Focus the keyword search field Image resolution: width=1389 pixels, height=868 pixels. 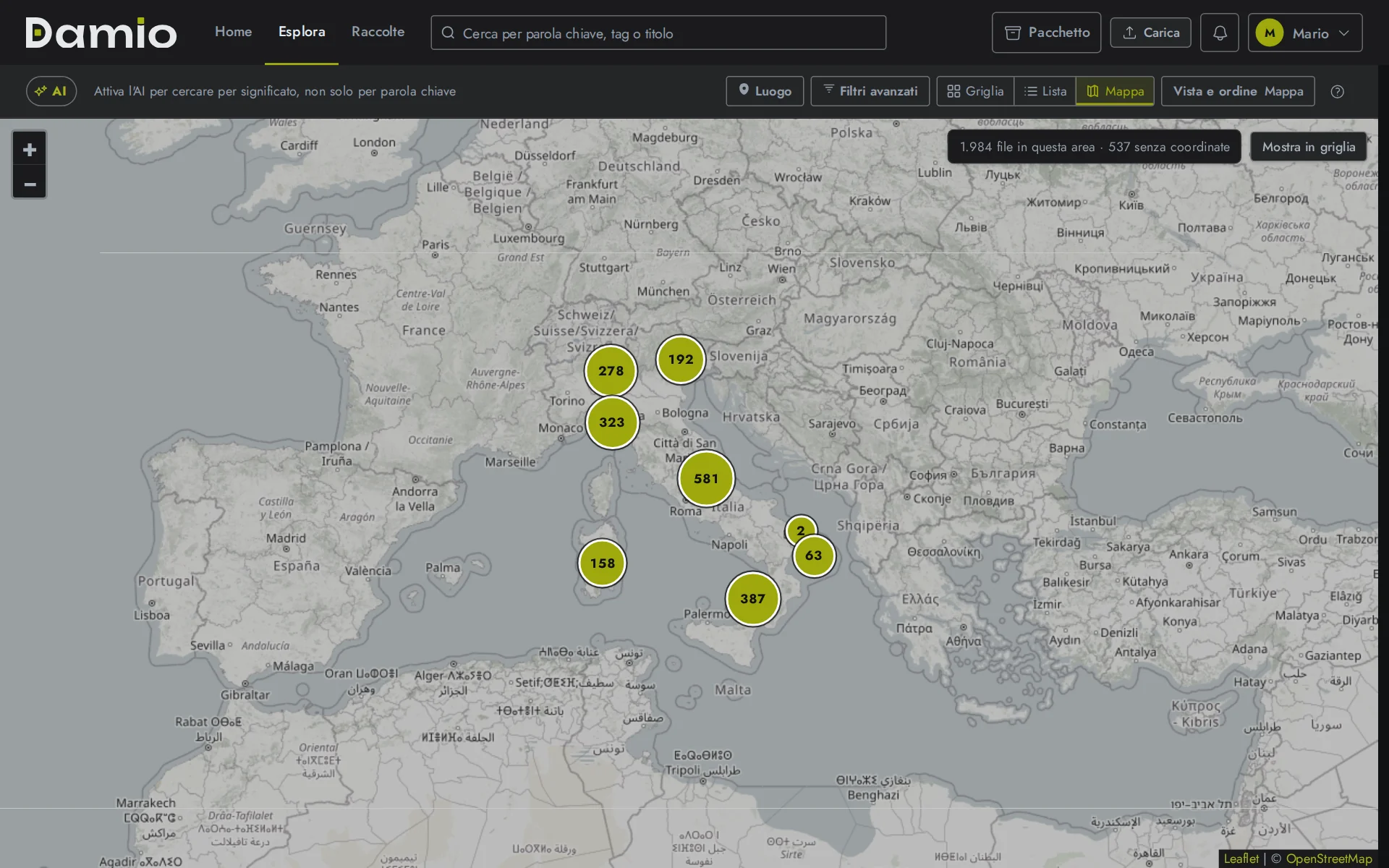658,33
